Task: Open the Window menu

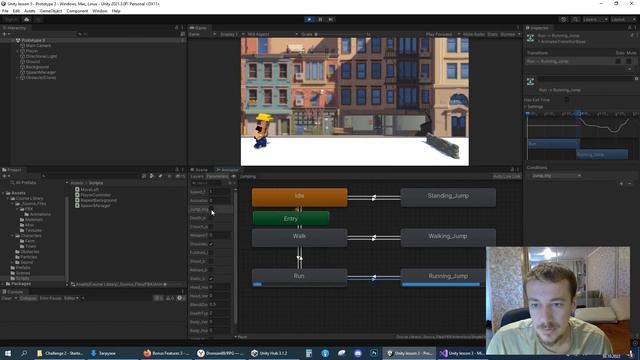Action: point(100,11)
